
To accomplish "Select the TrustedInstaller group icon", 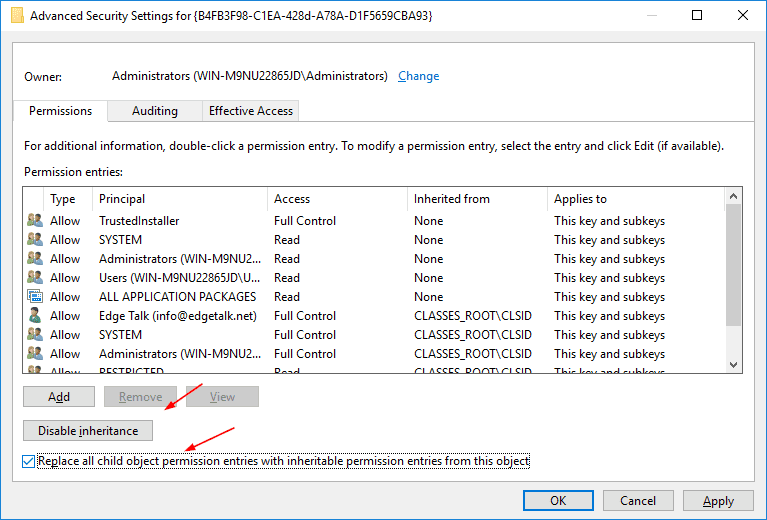I will pyautogui.click(x=35, y=220).
